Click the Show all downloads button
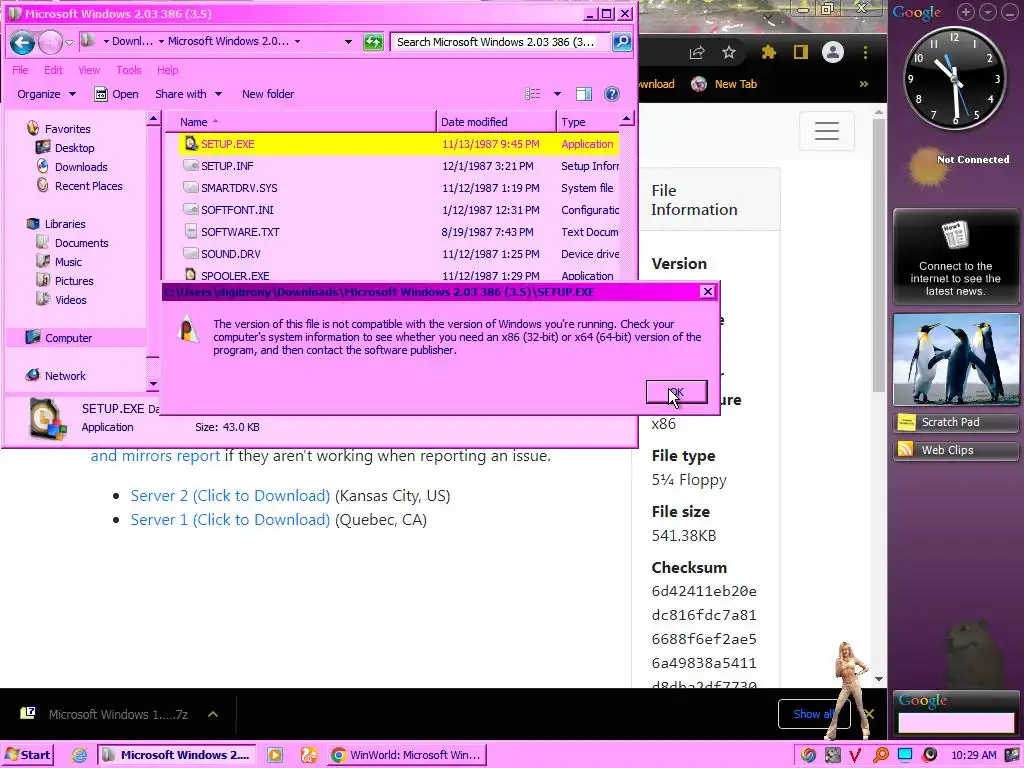Viewport: 1024px width, 768px height. 814,714
